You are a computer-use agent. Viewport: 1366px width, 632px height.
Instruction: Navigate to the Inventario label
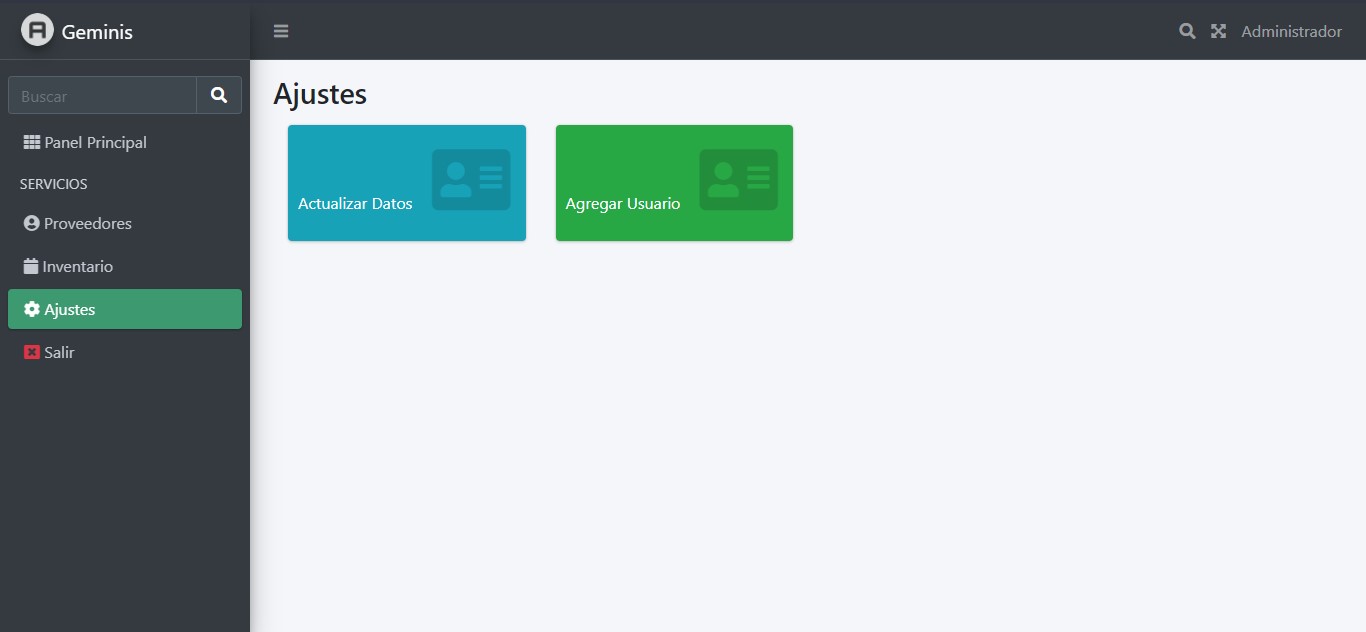78,267
